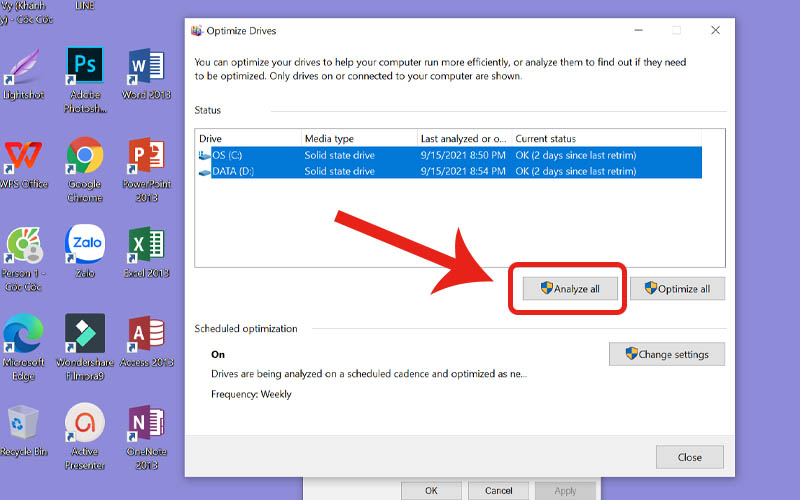Launch Google Chrome from desktop
This screenshot has height=500, width=800.
coord(85,157)
